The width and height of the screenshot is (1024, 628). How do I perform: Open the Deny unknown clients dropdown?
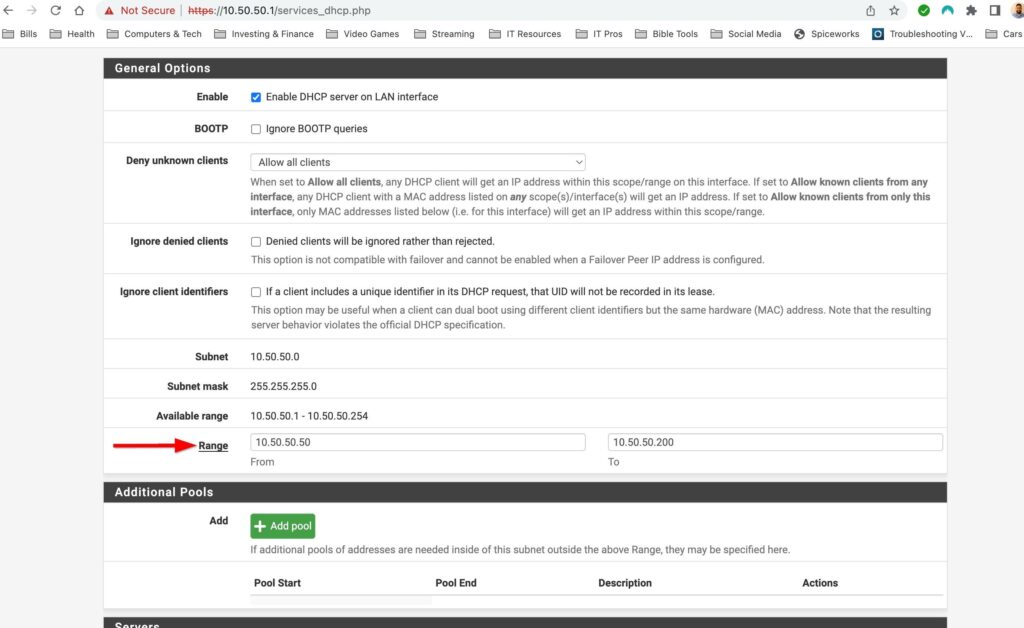tap(418, 162)
